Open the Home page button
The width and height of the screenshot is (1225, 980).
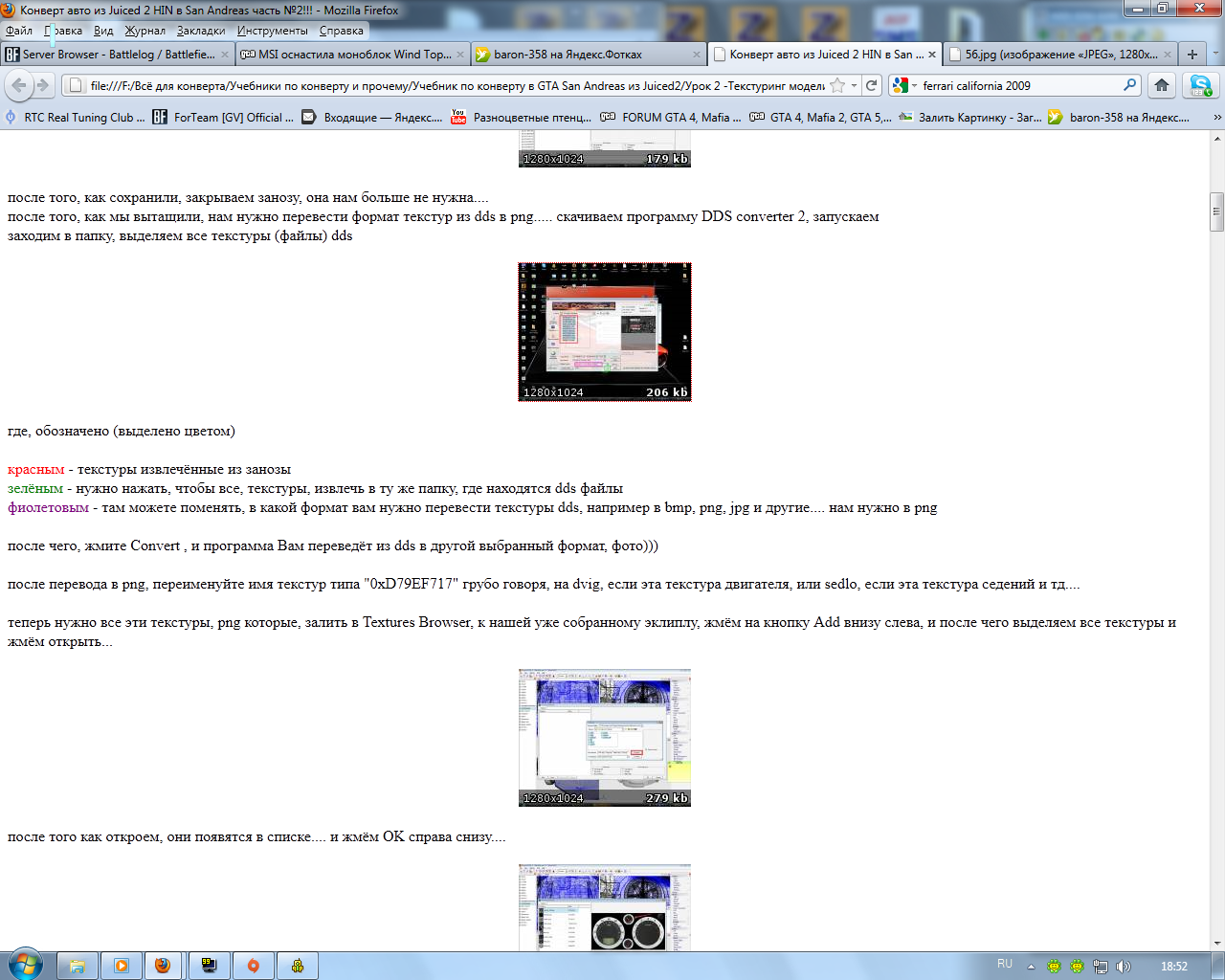[1162, 85]
